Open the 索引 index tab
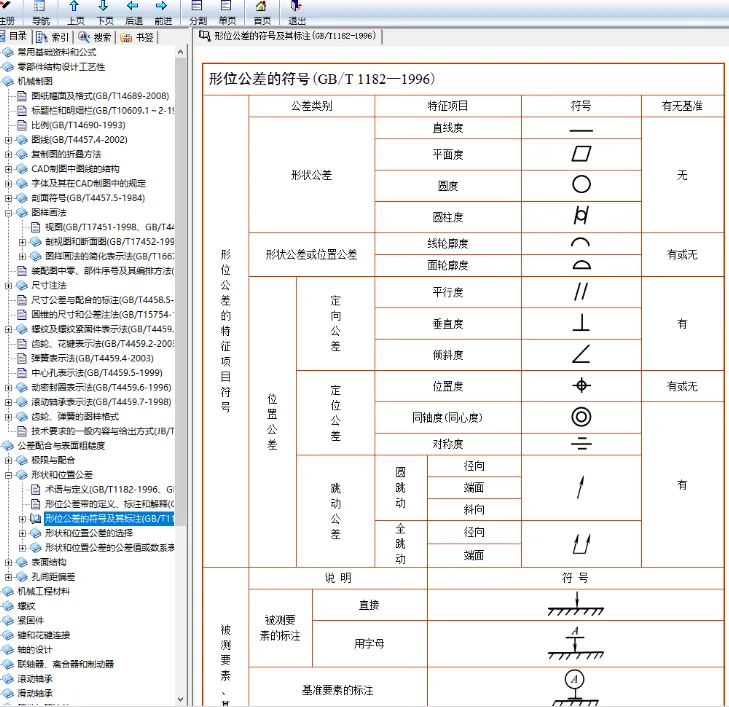Image resolution: width=729 pixels, height=707 pixels. [x=52, y=37]
